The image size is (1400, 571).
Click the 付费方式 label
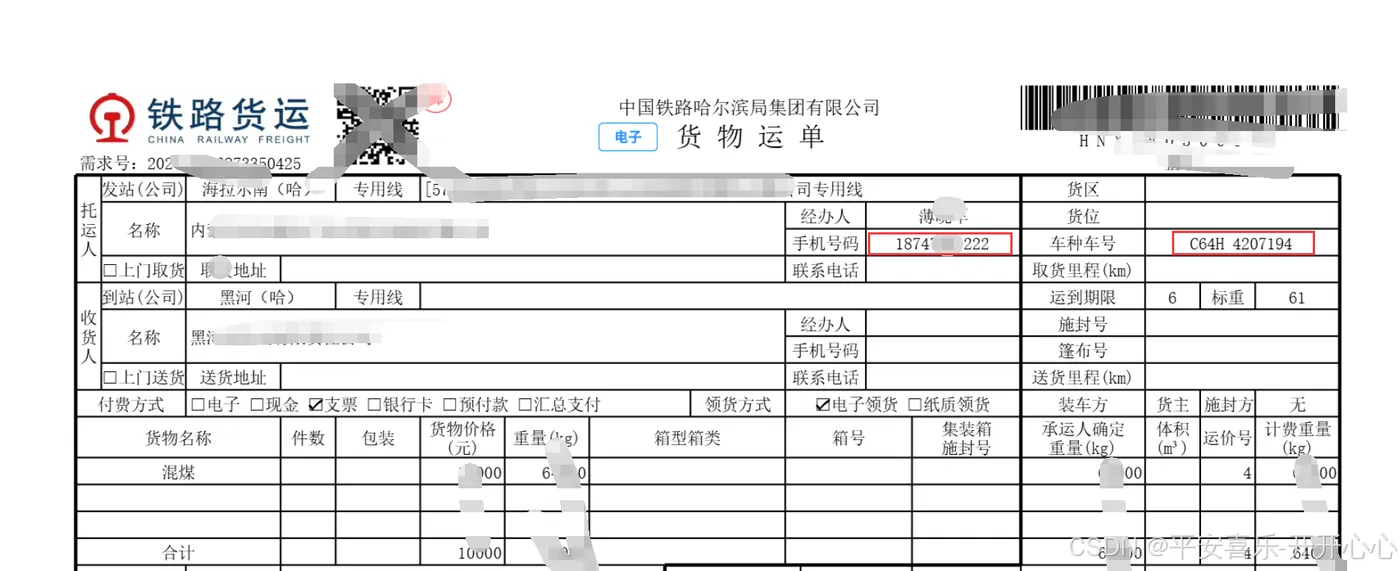[x=131, y=405]
